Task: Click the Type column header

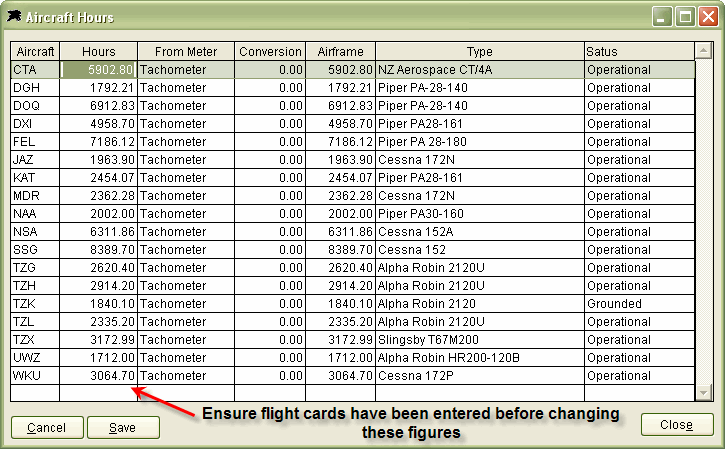Action: [479, 51]
